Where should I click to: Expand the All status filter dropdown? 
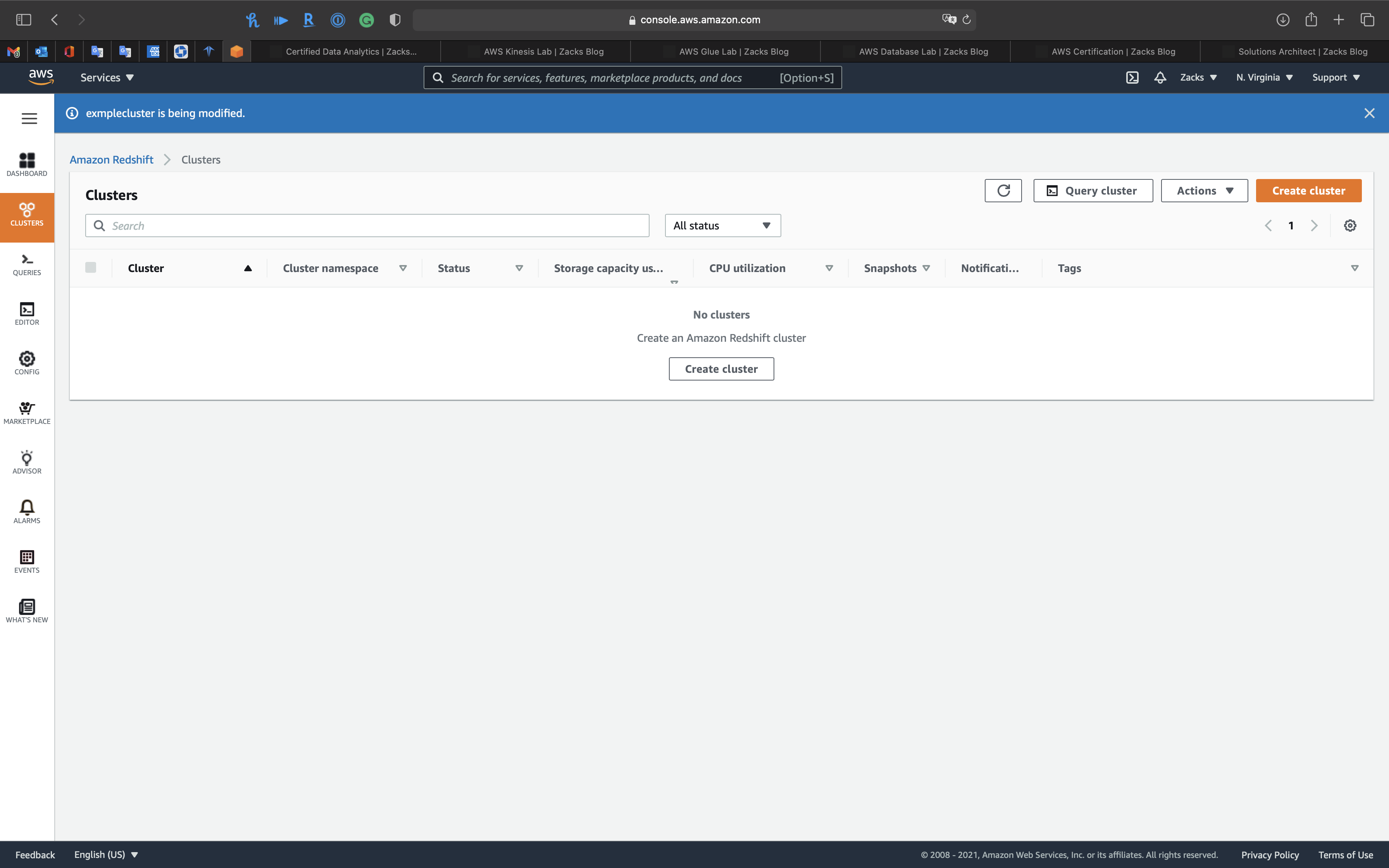[x=722, y=226]
